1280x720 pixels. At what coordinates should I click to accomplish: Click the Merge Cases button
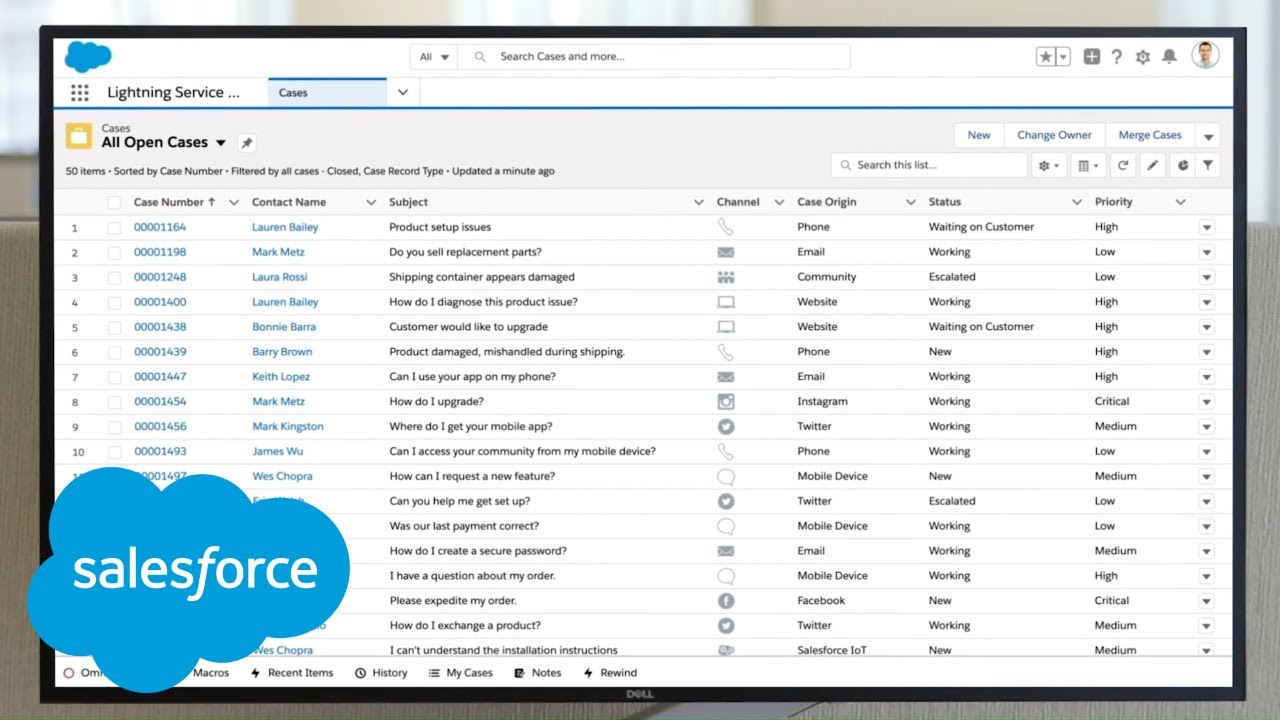coord(1150,136)
